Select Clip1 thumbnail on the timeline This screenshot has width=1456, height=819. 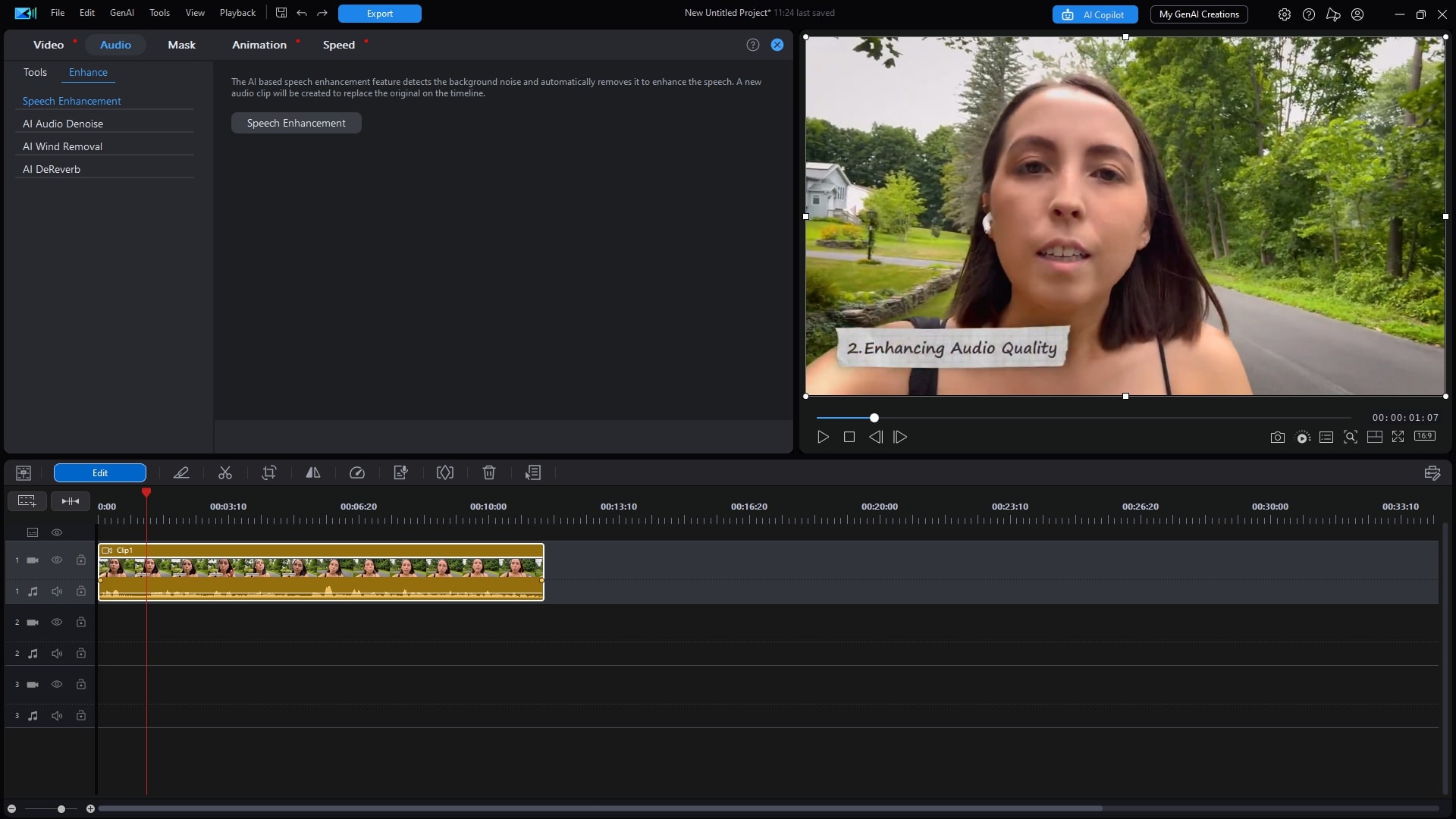[318, 571]
